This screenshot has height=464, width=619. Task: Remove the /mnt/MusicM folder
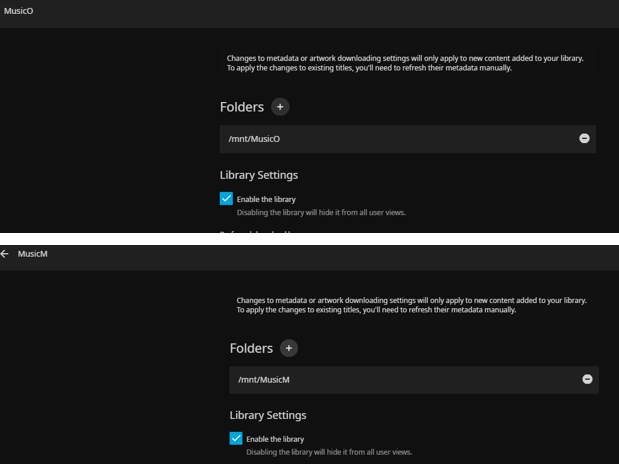[587, 380]
